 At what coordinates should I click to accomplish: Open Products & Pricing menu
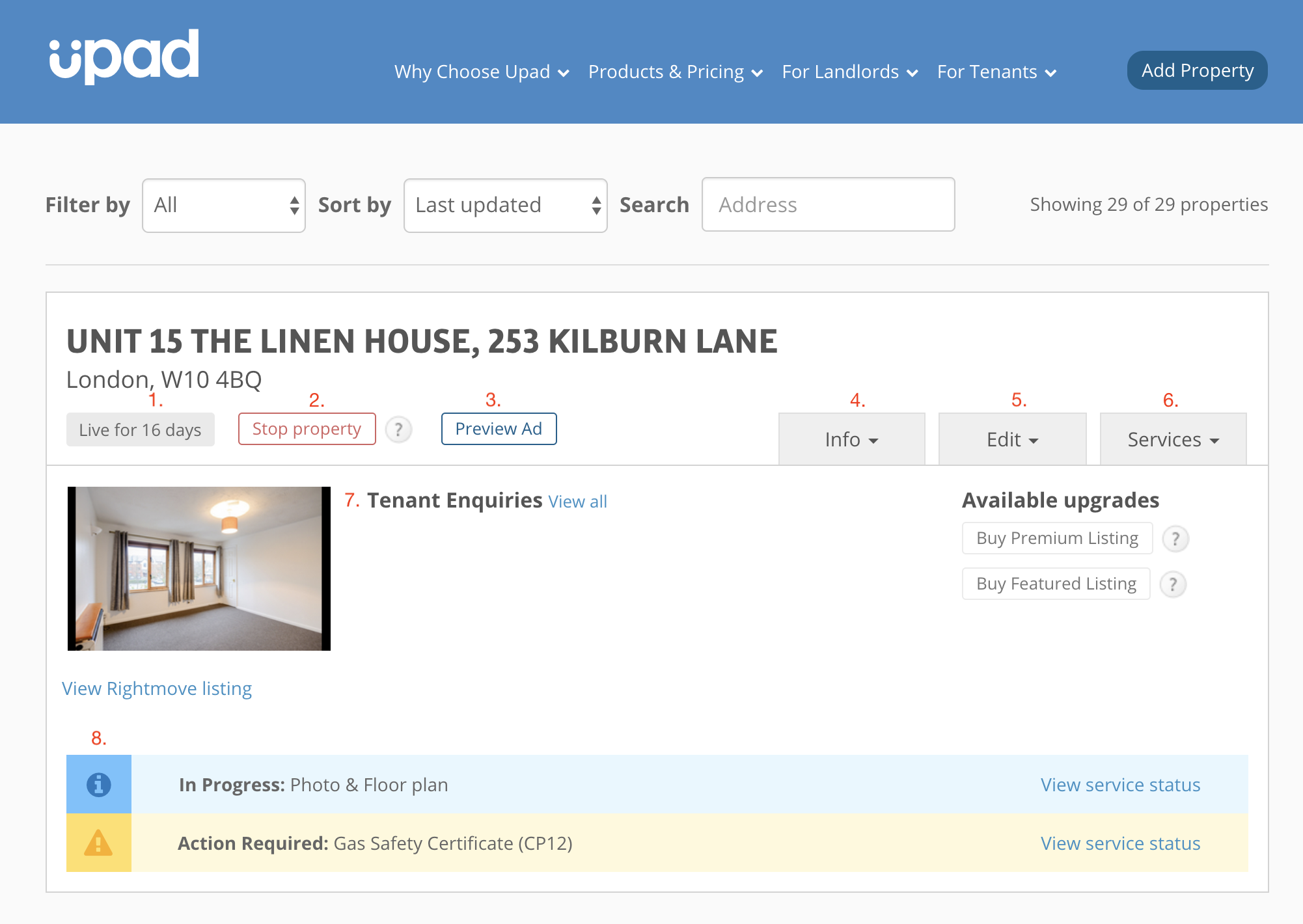(675, 72)
